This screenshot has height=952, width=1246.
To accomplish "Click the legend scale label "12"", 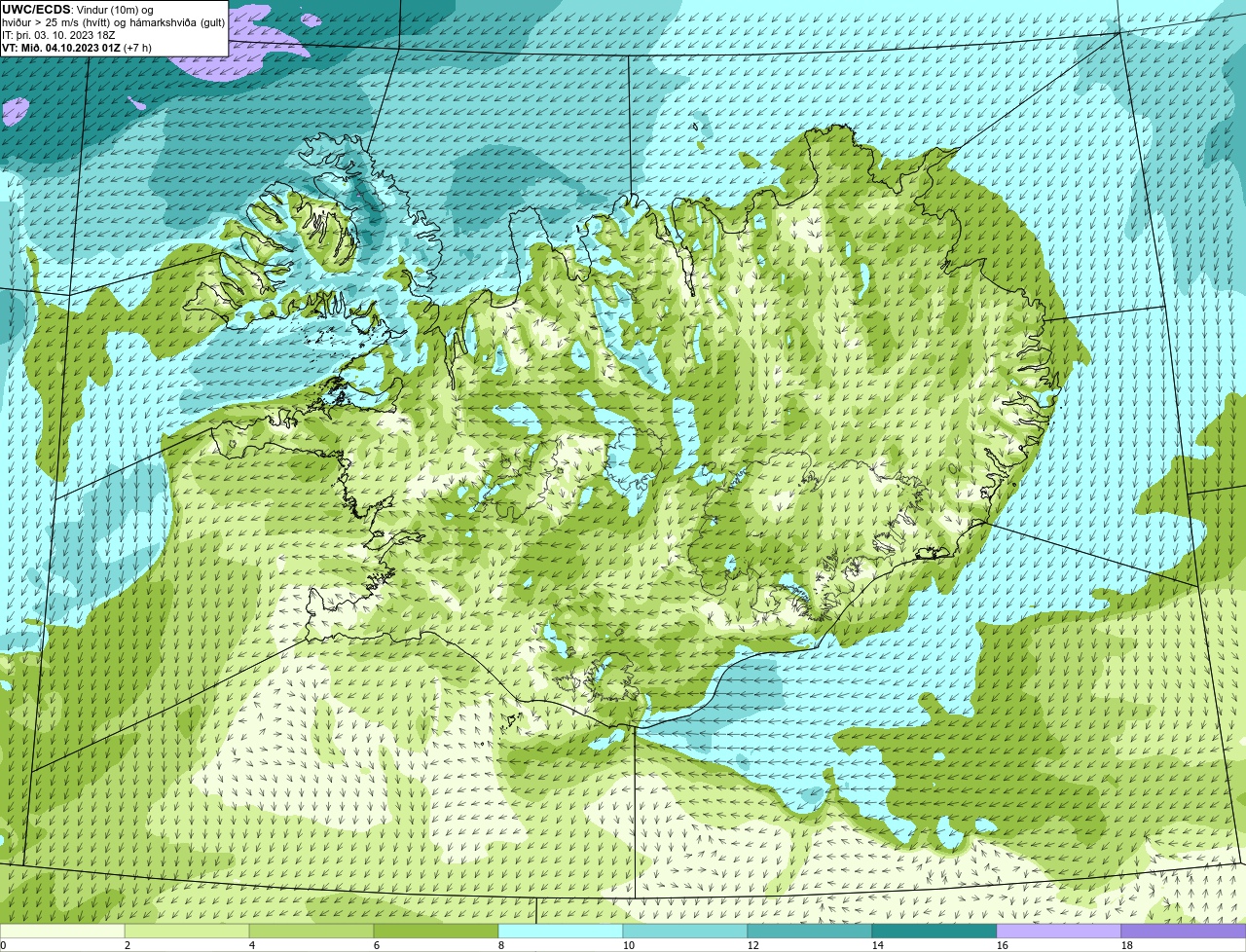I will pyautogui.click(x=753, y=945).
